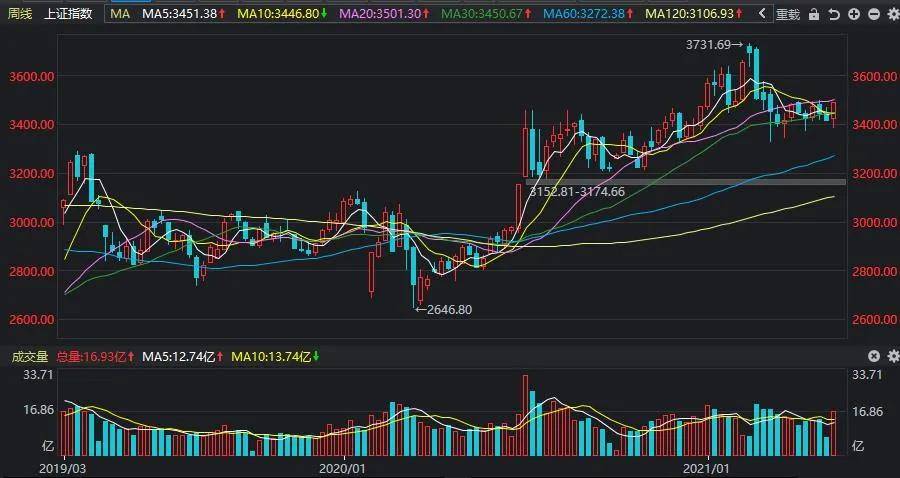
Task: Click the 成交量 volume indicator label
Action: coord(30,356)
